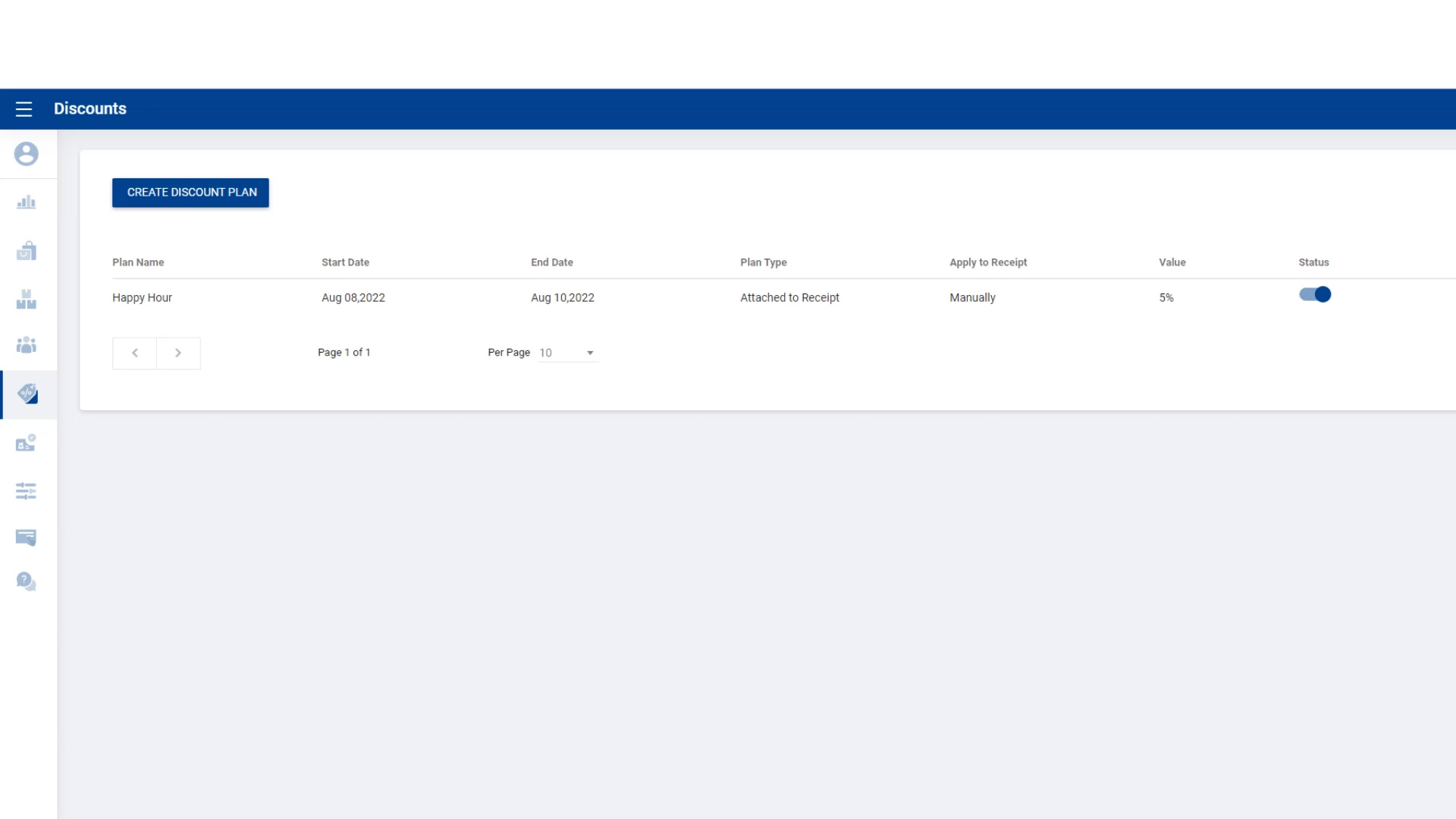Click the Plan Name column header
The width and height of the screenshot is (1456, 819).
click(x=138, y=262)
